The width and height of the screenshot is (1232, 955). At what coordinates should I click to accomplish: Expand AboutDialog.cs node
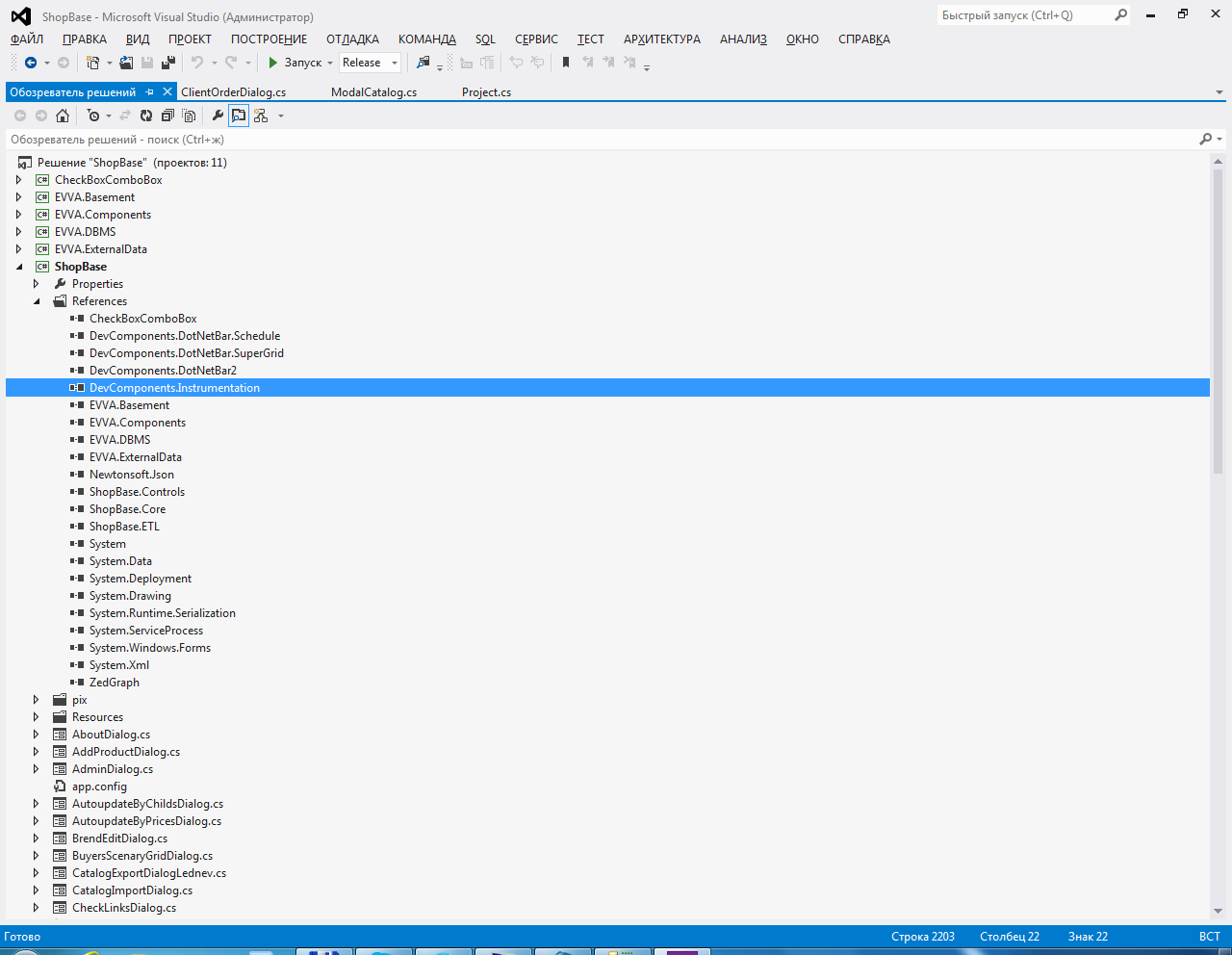click(x=37, y=735)
